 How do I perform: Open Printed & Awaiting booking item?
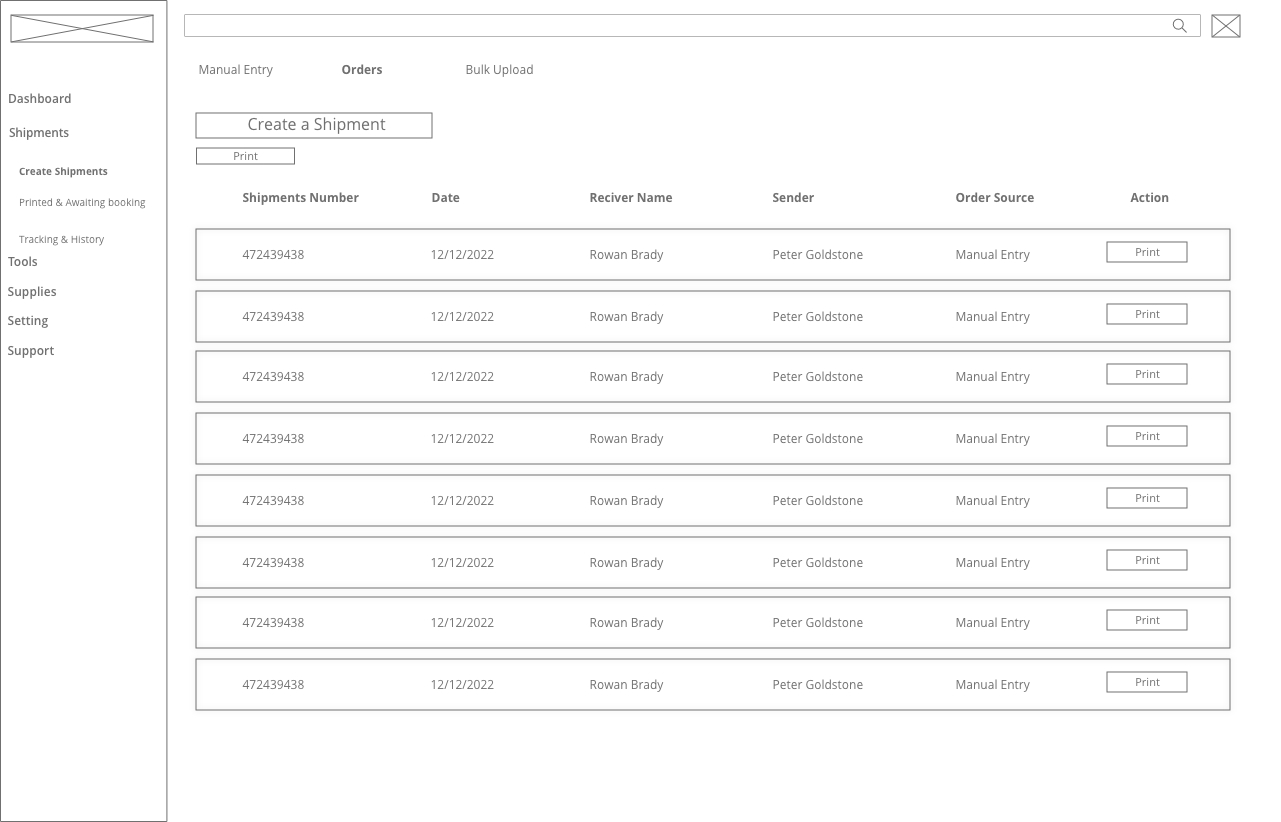82,203
